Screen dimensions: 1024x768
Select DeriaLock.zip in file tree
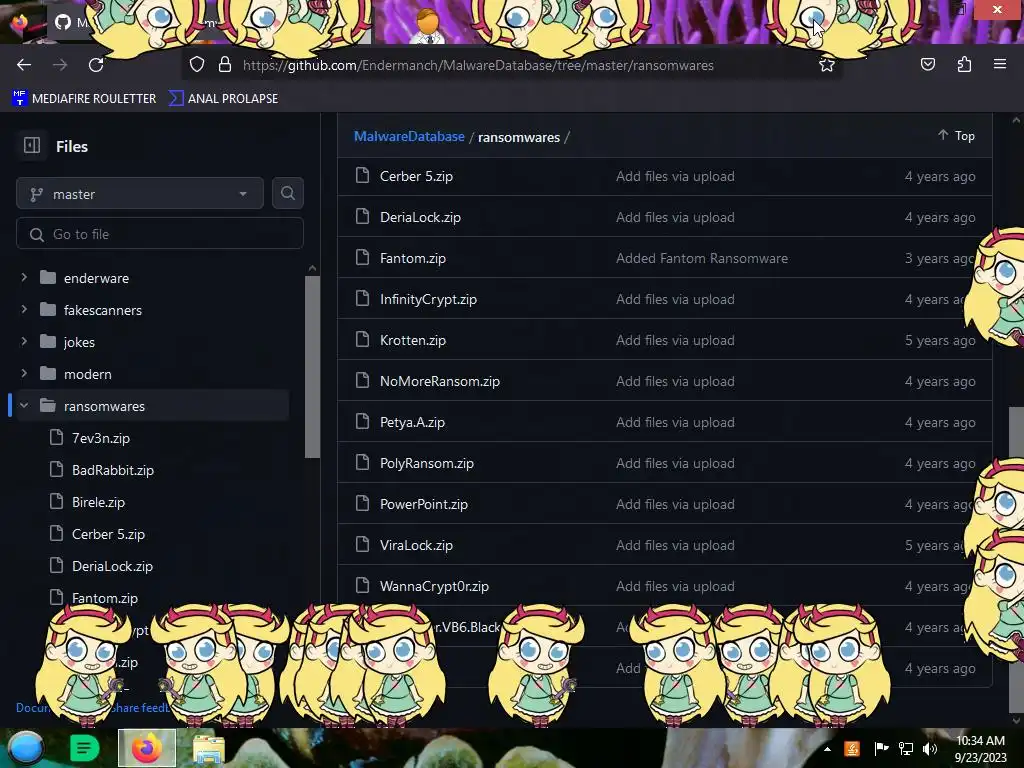coord(112,566)
